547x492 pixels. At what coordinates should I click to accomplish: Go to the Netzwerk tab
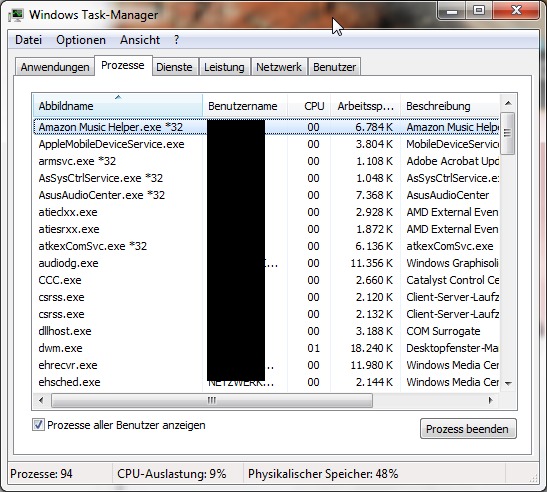pyautogui.click(x=279, y=67)
